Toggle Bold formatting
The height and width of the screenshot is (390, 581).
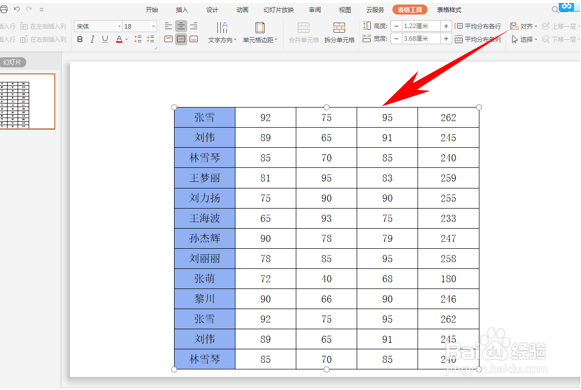[80, 39]
